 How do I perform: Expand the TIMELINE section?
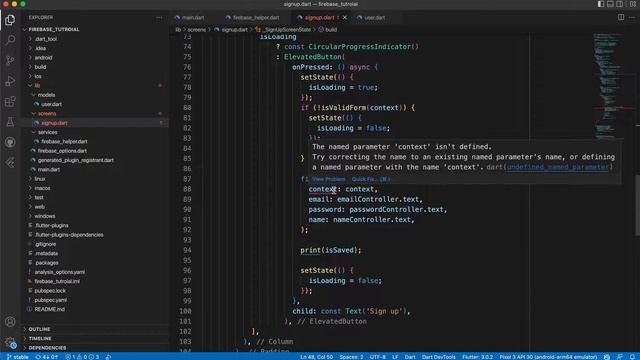tap(40, 338)
